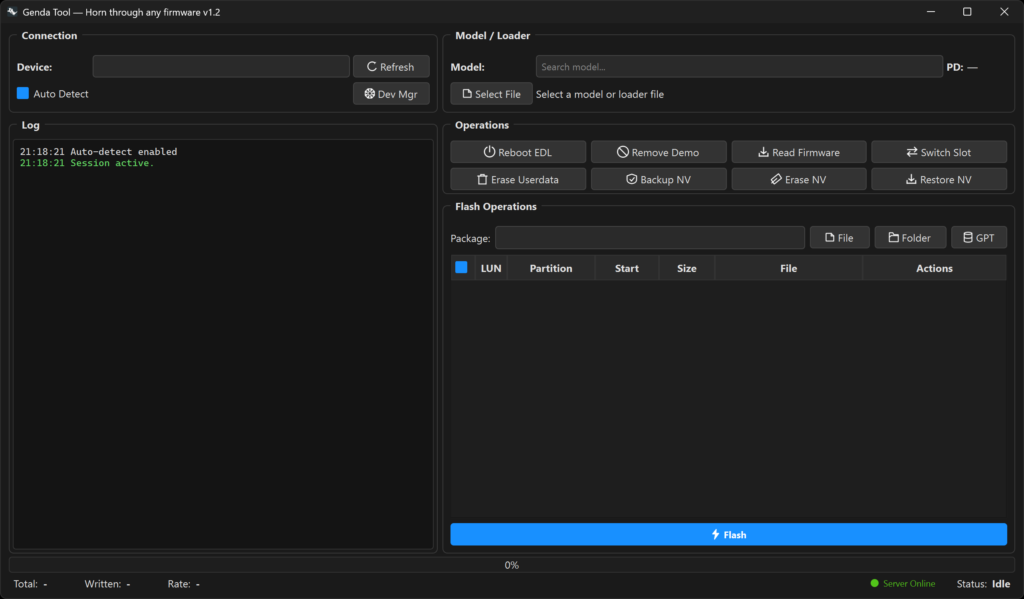Click the Package path input field

(649, 238)
